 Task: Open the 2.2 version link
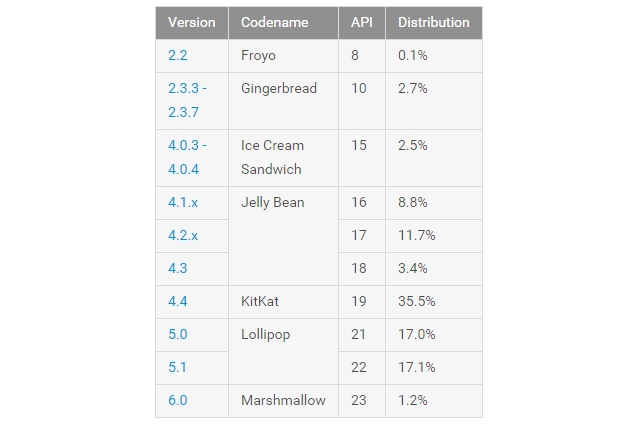point(178,55)
